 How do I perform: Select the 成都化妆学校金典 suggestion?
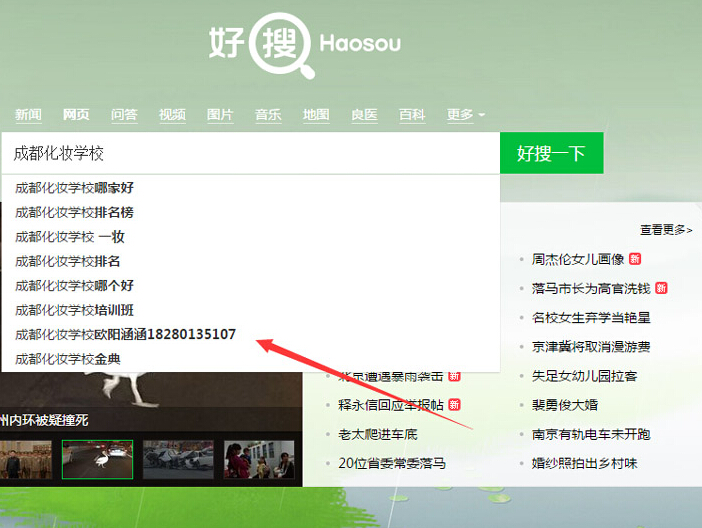click(x=68, y=358)
